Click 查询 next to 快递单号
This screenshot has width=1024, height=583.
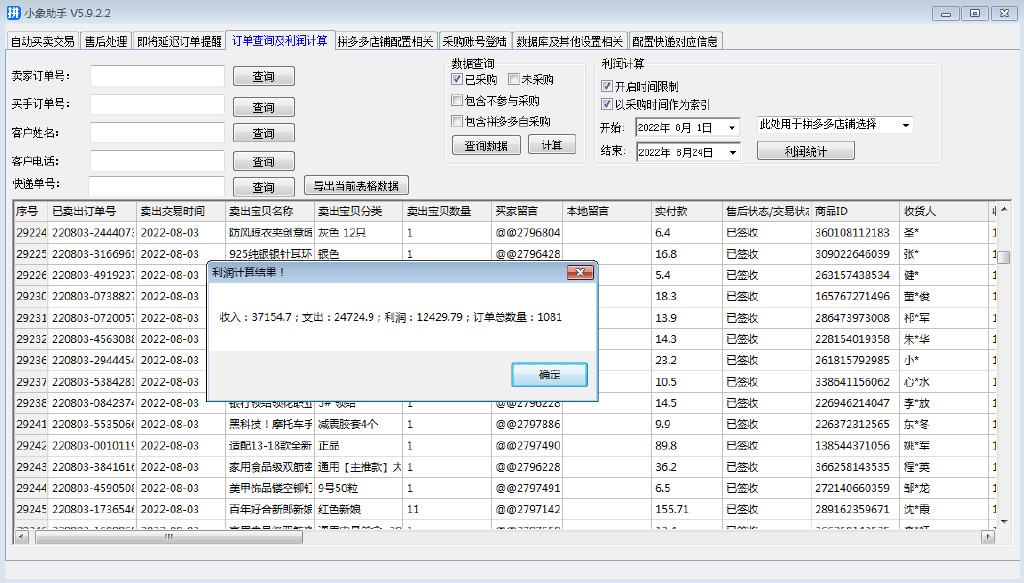[x=264, y=187]
